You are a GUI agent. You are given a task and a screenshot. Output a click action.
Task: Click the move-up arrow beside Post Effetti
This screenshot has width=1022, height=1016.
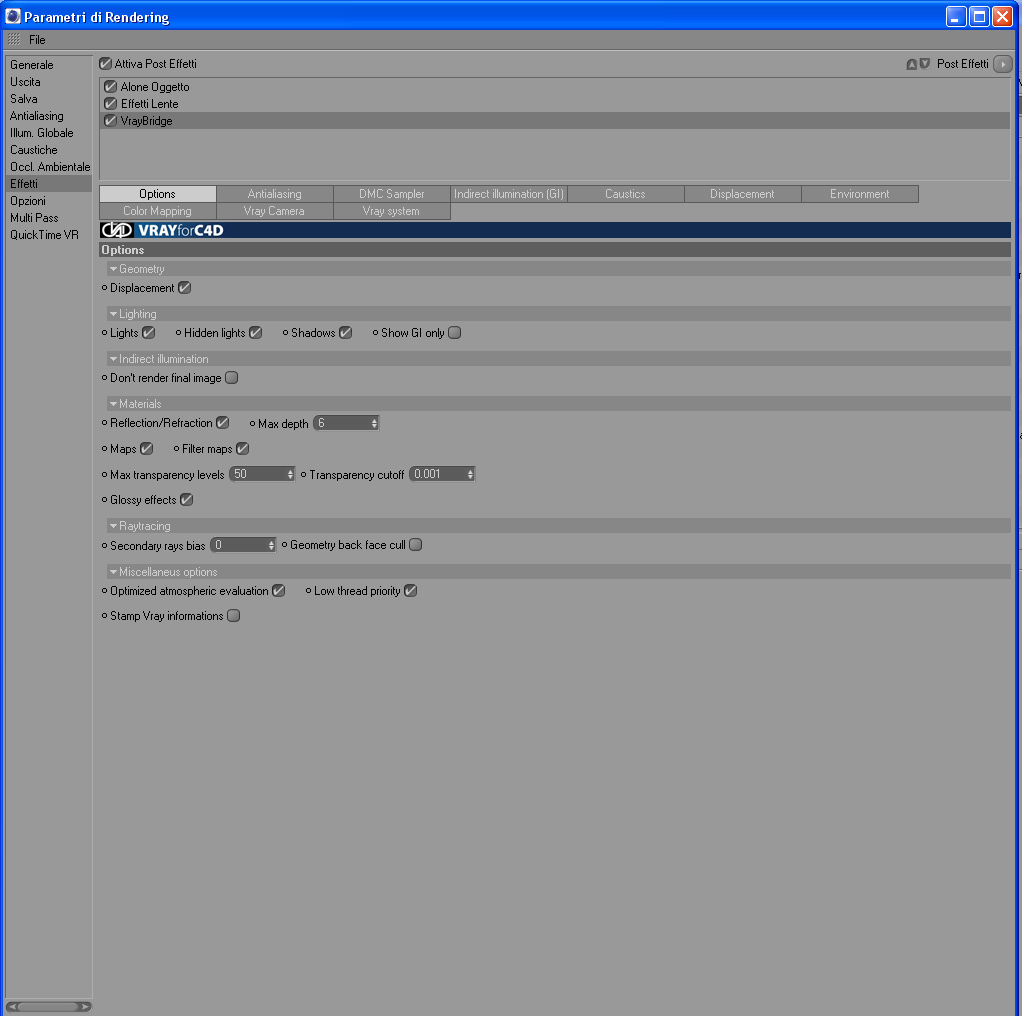[912, 64]
